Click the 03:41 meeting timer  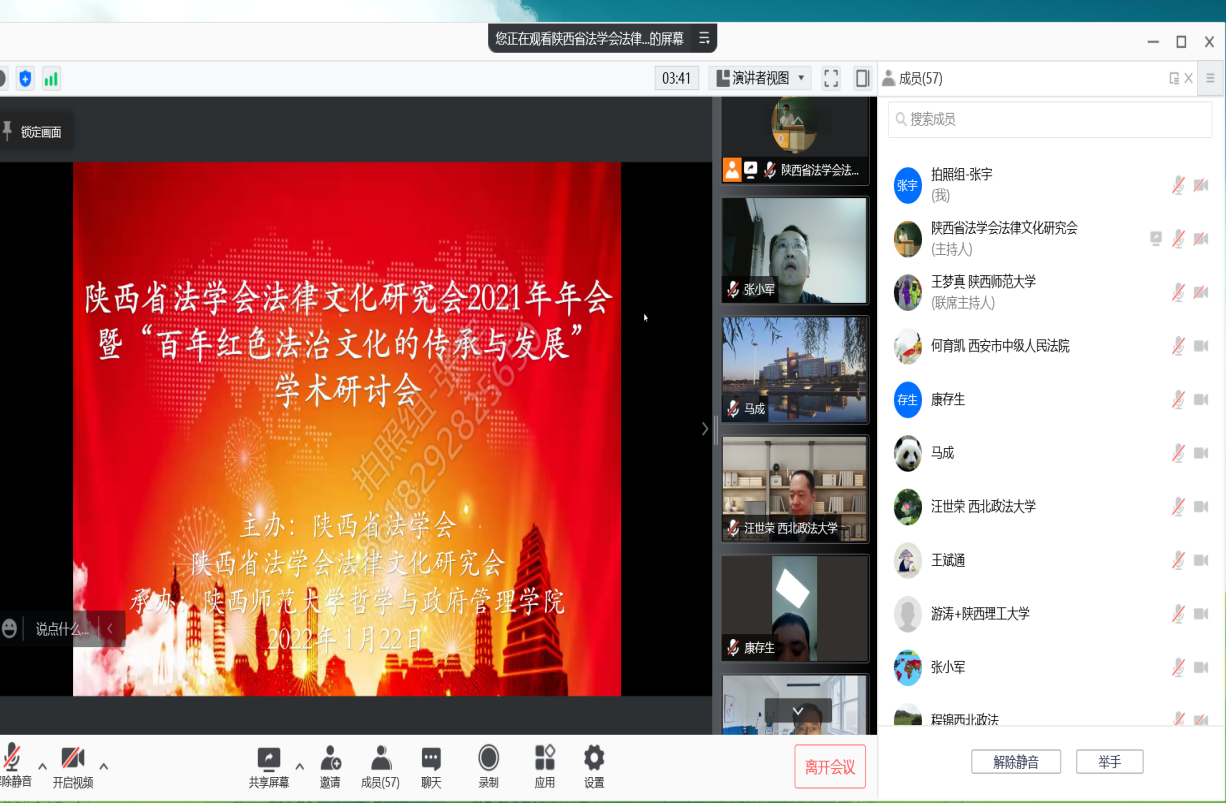(x=676, y=78)
